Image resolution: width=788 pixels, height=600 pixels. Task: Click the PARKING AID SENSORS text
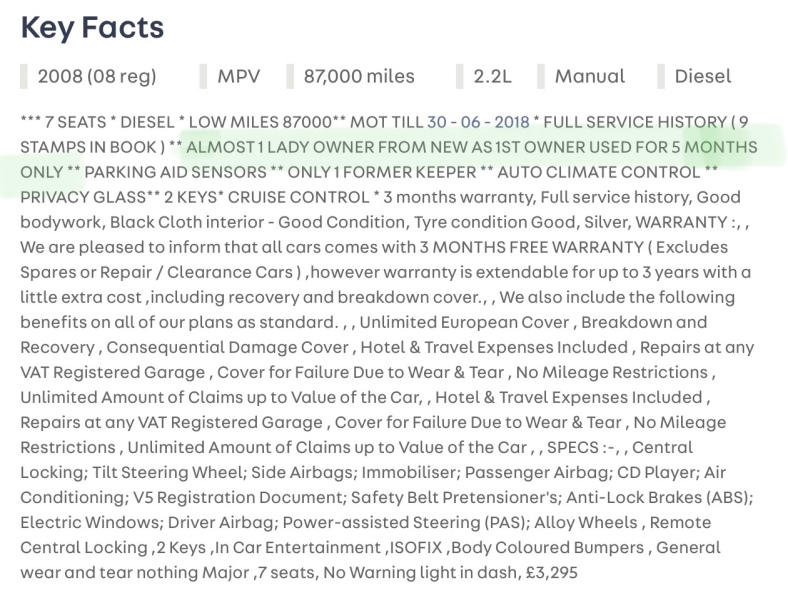pos(175,172)
